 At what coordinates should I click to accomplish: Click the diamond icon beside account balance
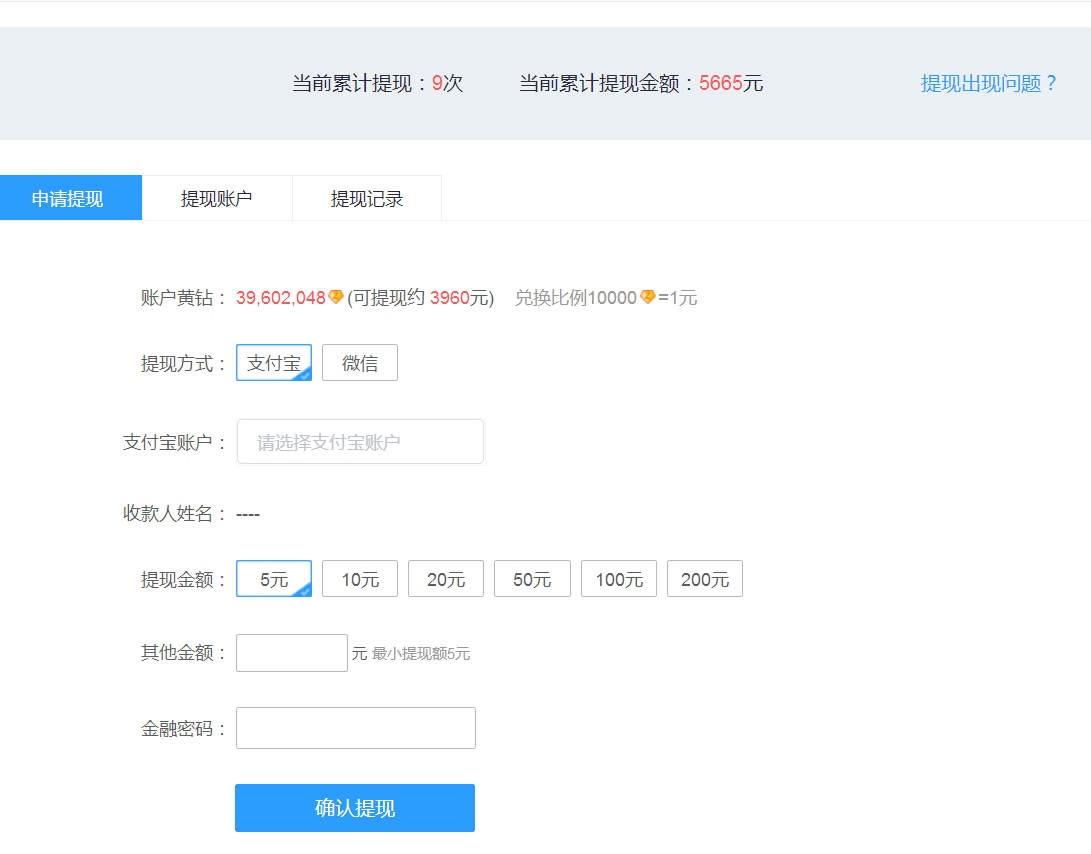tap(336, 297)
